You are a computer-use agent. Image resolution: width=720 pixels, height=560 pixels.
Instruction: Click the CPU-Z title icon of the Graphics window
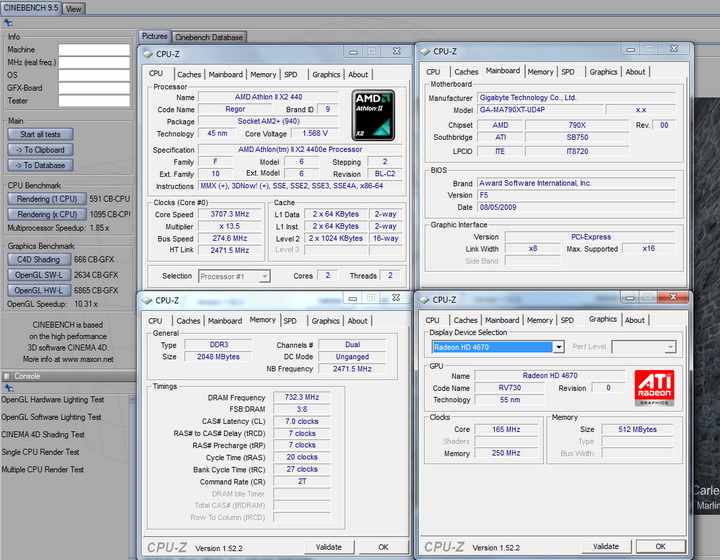425,299
